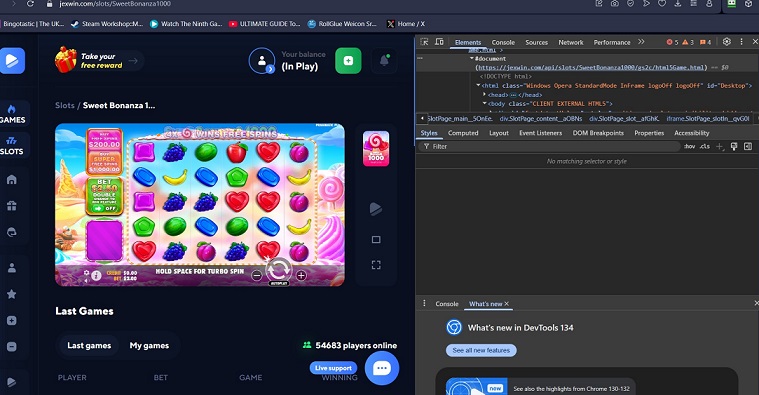Click the green deposit plus button

(348, 61)
